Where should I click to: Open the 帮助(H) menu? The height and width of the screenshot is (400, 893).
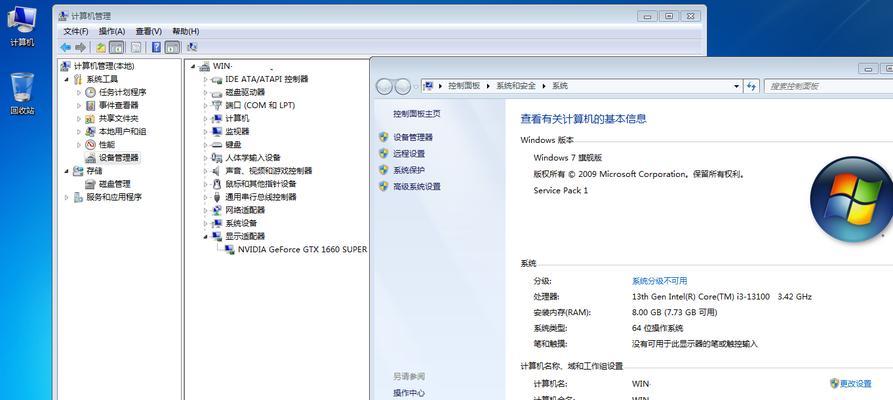(185, 31)
